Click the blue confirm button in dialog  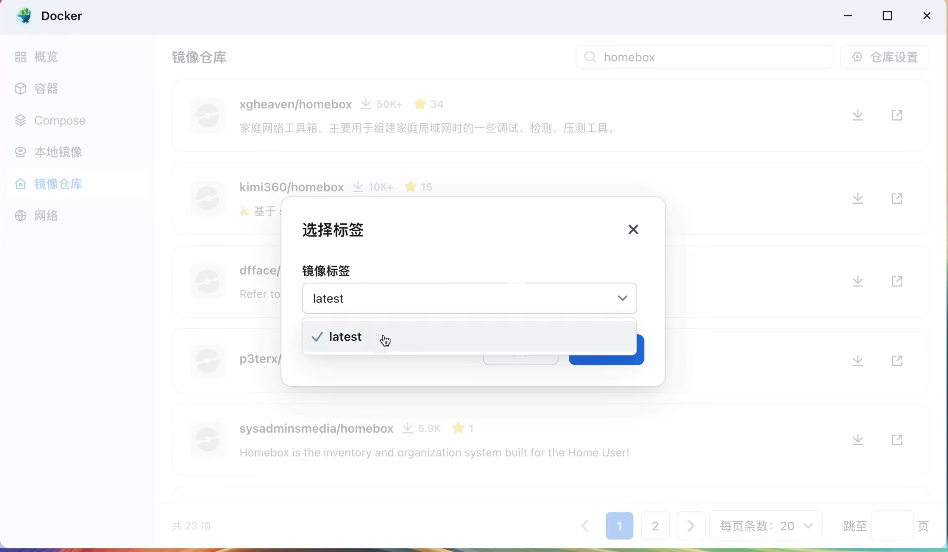tap(606, 357)
